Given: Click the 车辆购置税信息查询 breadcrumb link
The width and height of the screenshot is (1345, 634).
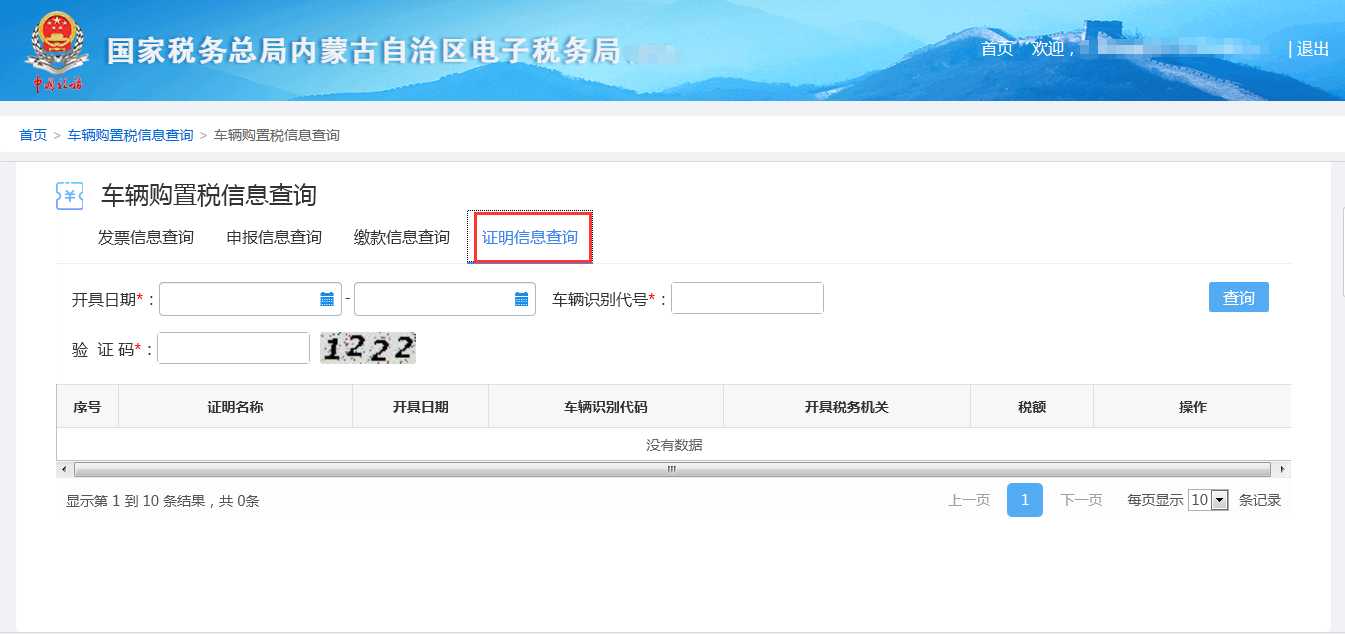Looking at the screenshot, I should 130,135.
